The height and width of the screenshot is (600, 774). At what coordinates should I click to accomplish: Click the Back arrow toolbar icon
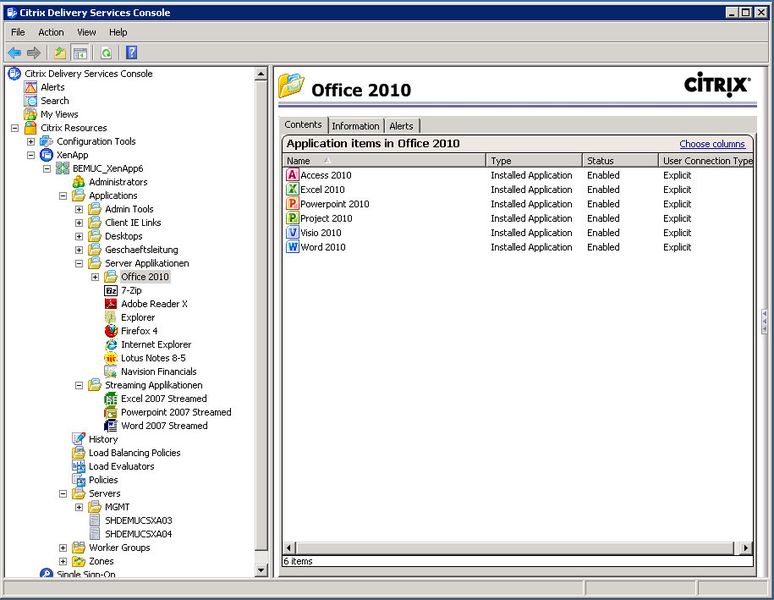coord(14,52)
